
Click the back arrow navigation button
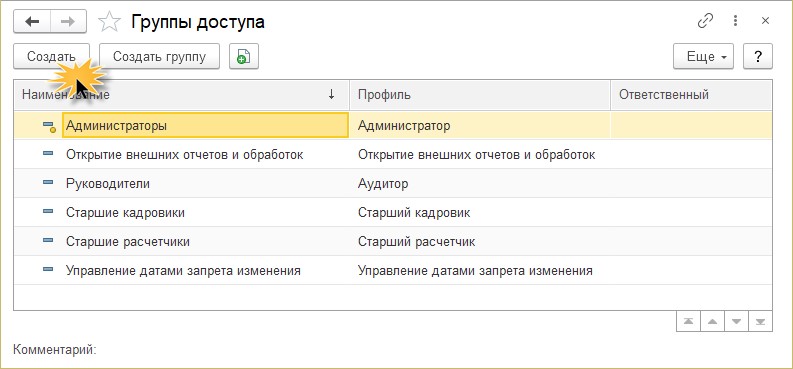click(32, 22)
